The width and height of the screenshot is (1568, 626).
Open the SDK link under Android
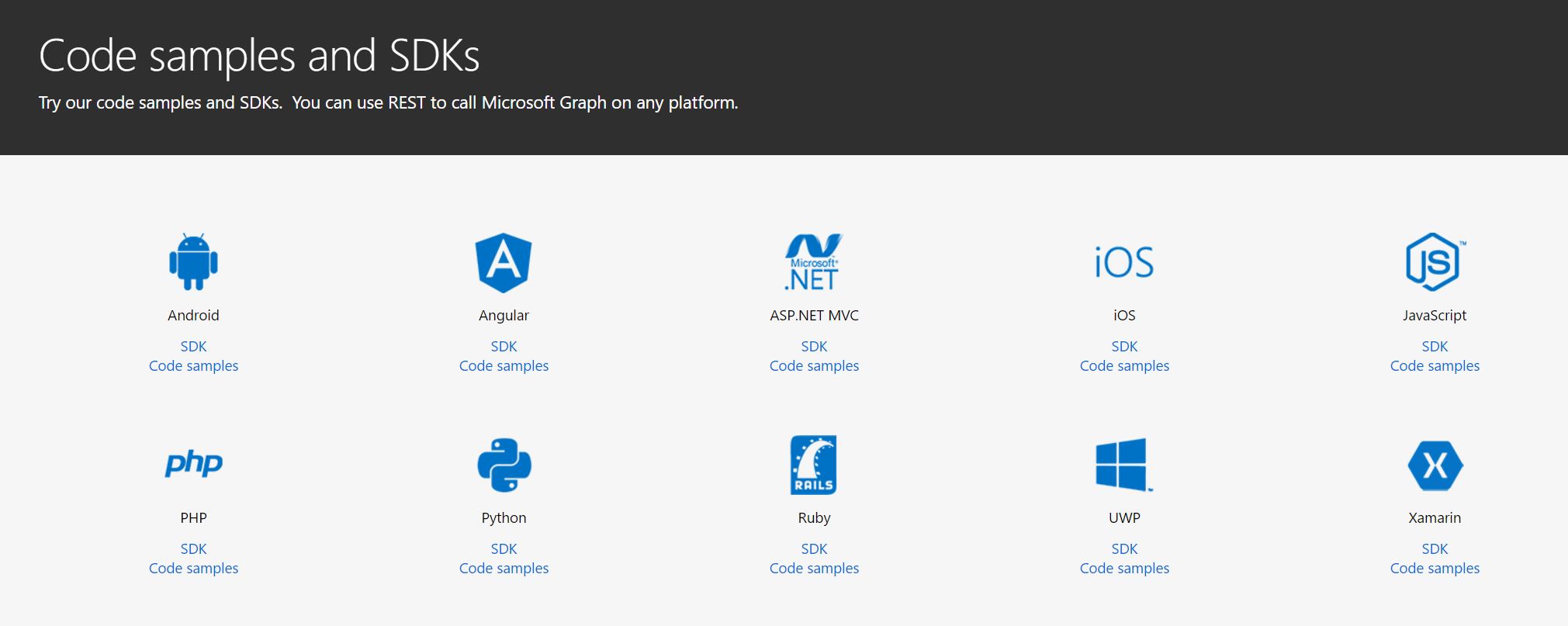[x=193, y=347]
